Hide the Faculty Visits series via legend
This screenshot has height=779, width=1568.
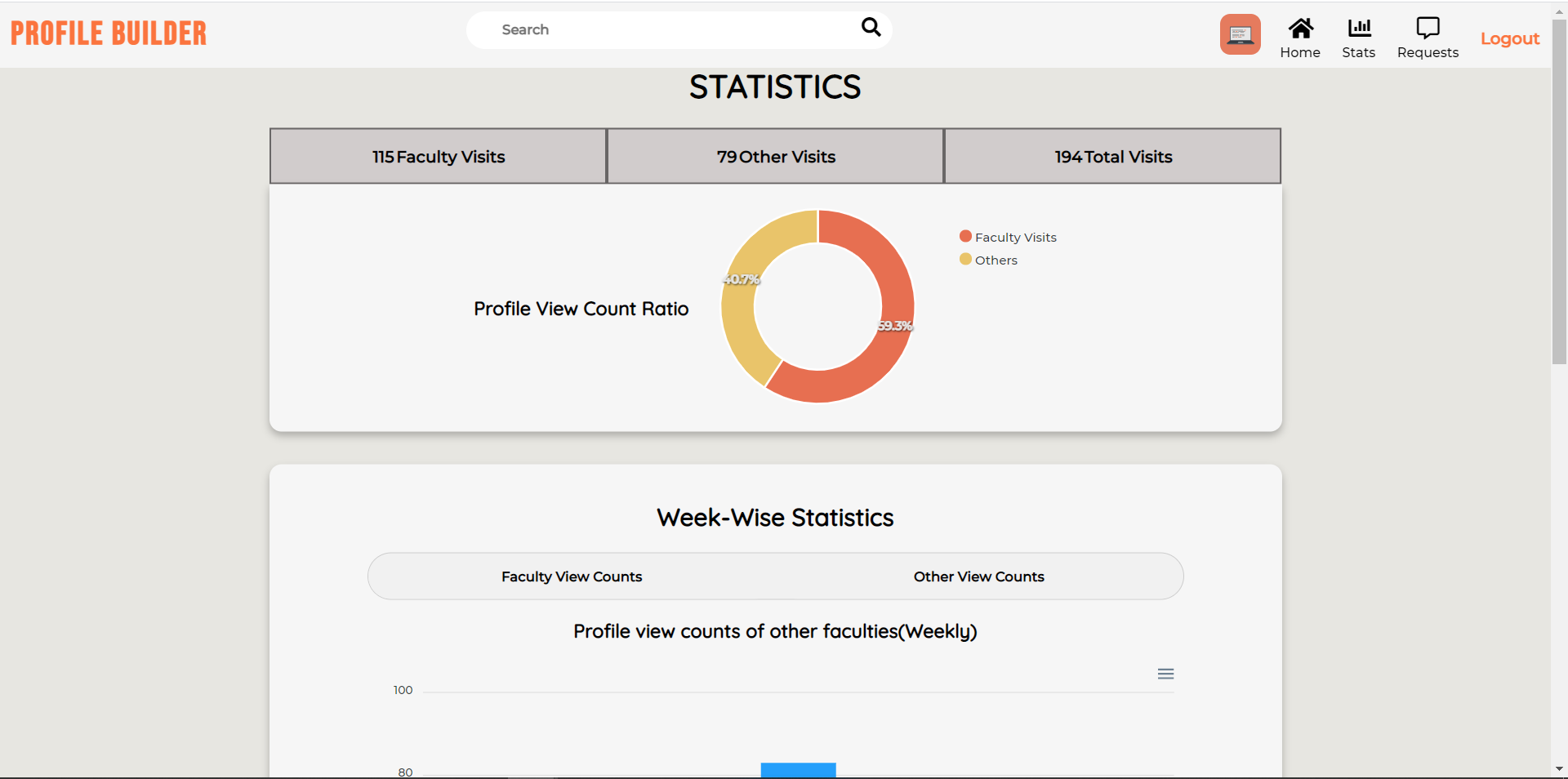[1007, 237]
